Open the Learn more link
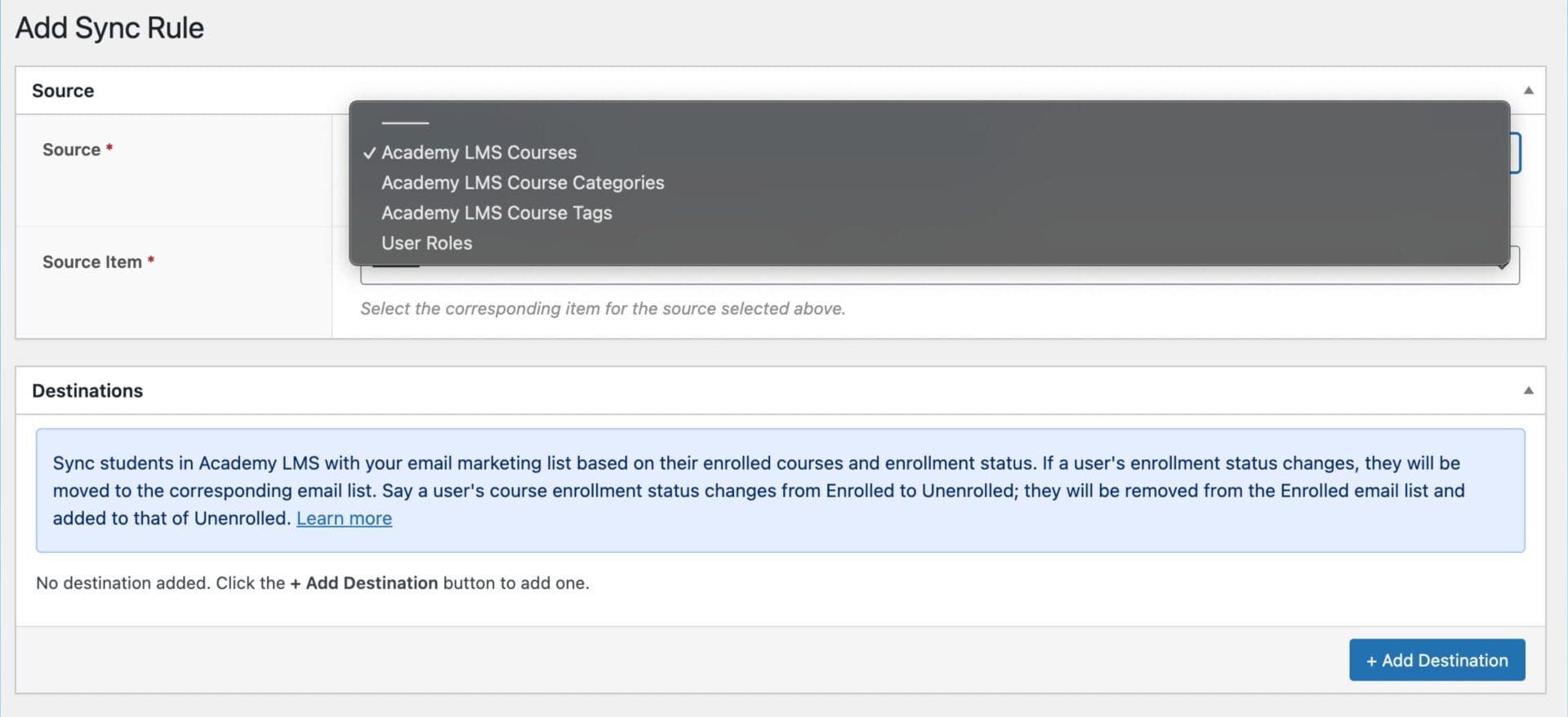 (344, 519)
